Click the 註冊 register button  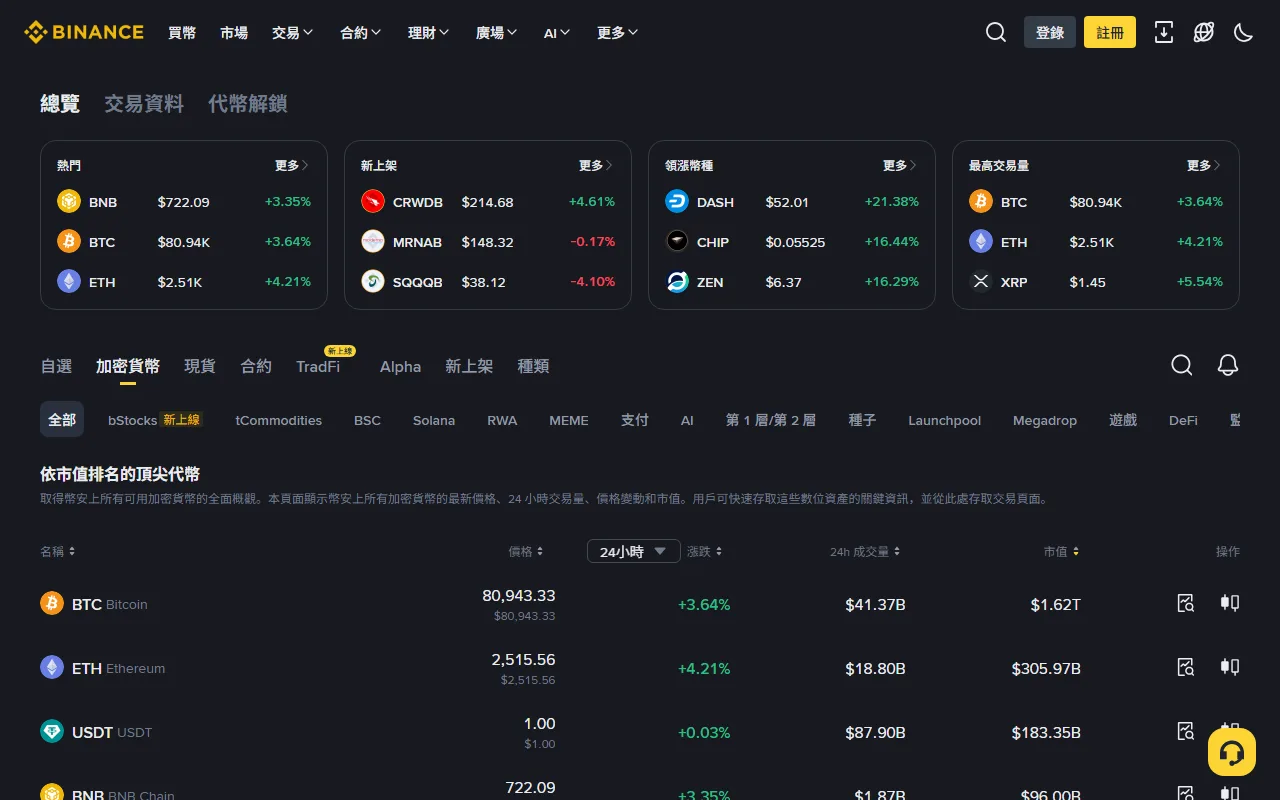click(x=1110, y=32)
